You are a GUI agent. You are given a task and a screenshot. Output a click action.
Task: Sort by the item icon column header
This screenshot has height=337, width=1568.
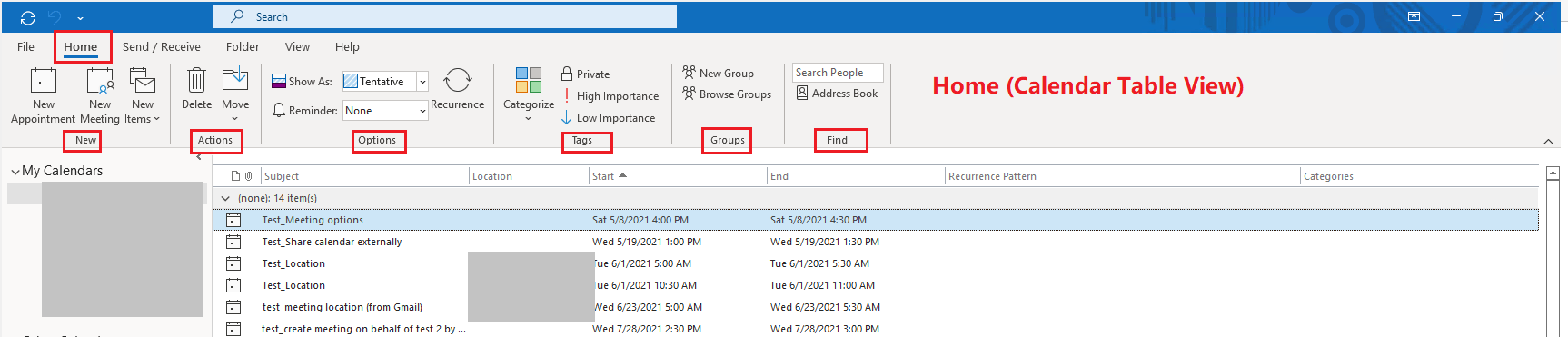click(x=236, y=176)
